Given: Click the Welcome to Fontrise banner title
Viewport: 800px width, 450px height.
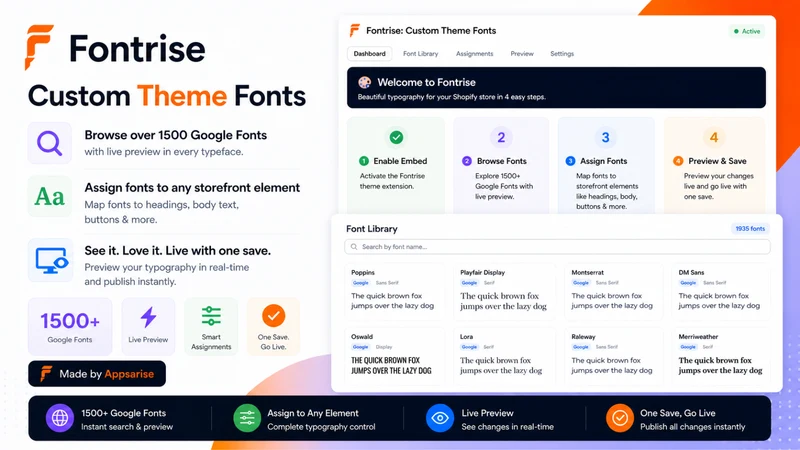Looking at the screenshot, I should pyautogui.click(x=427, y=82).
